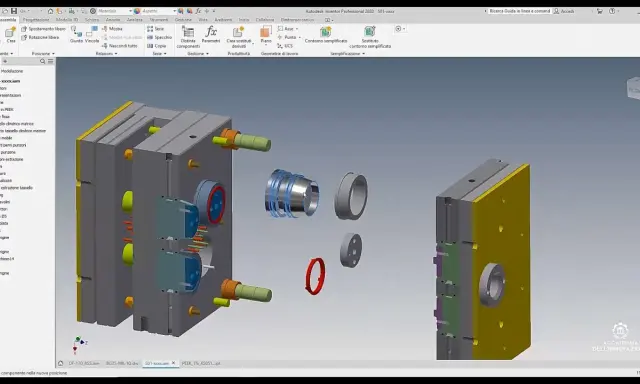Click Sostituto contorno semplificato tool
640x384 pixels.
click(x=370, y=37)
